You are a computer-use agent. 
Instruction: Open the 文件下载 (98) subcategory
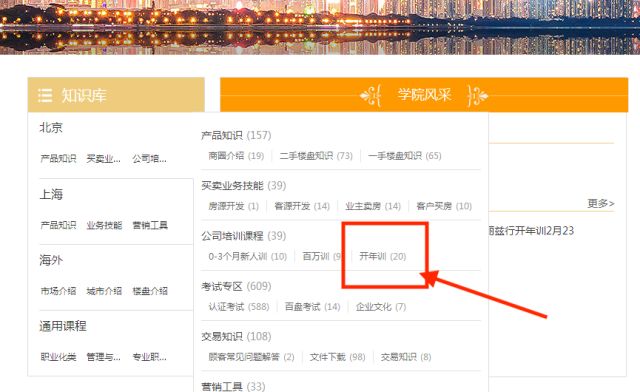(337, 357)
